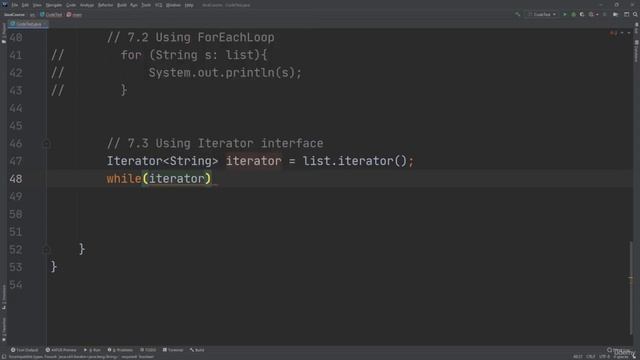Click the Profiler run icon

click(x=592, y=14)
